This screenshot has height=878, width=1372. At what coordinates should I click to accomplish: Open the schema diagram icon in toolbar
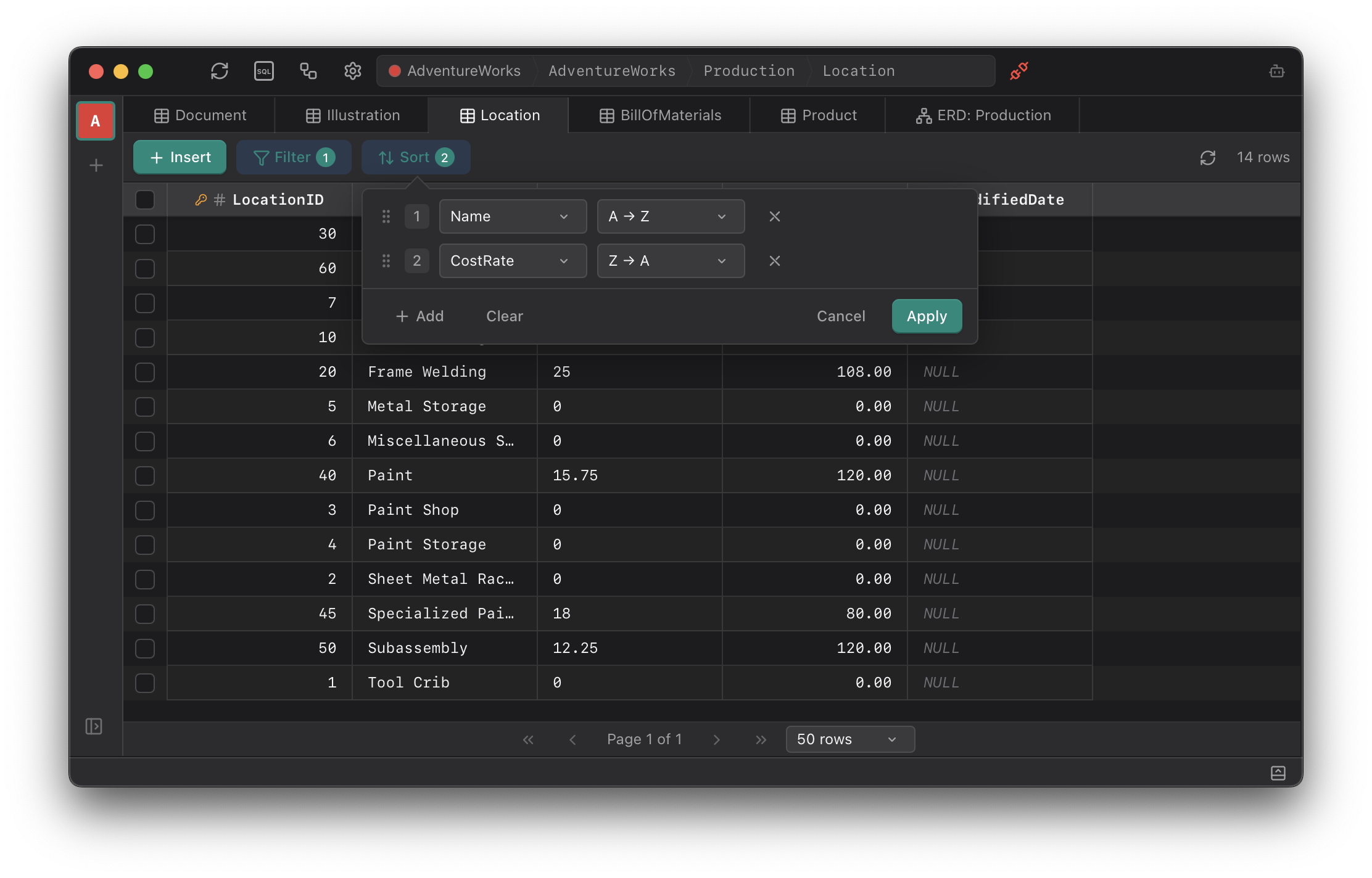tap(308, 71)
